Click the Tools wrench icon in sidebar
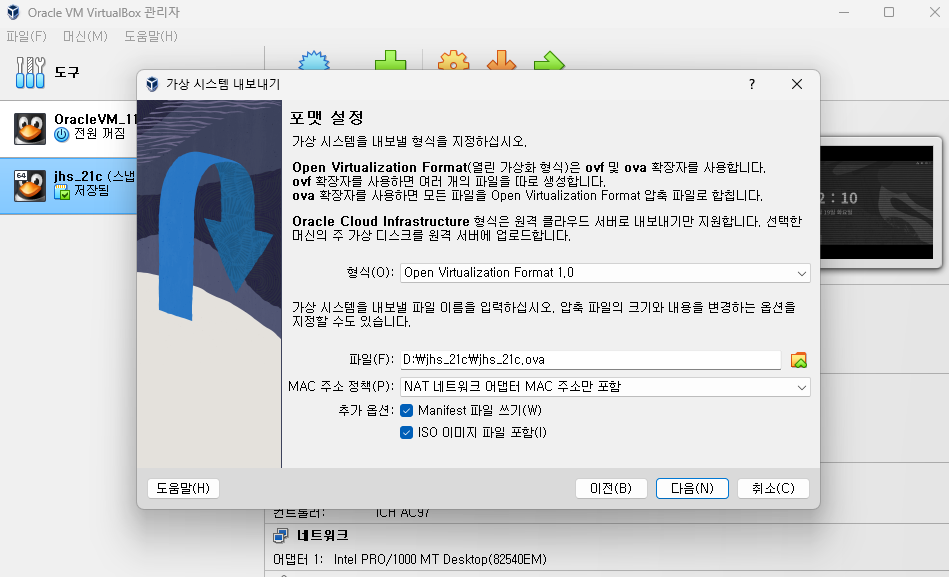The width and height of the screenshot is (949, 577). pos(30,73)
